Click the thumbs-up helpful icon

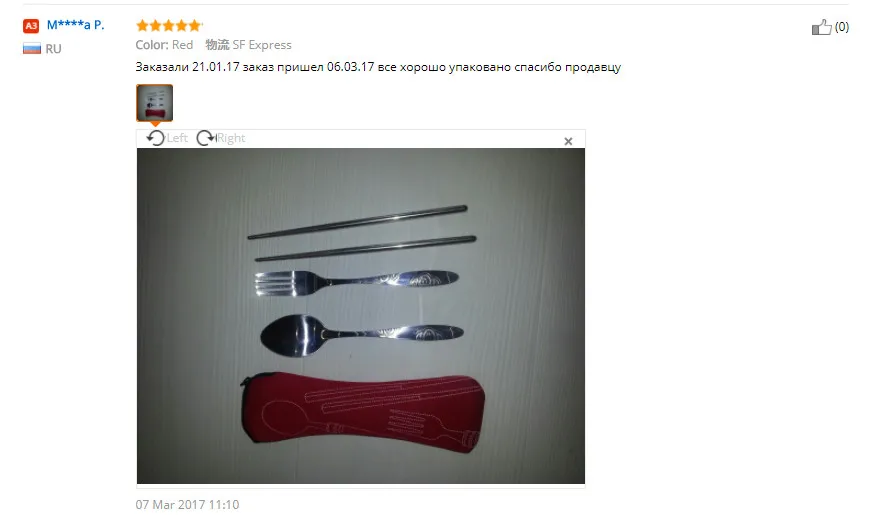click(x=821, y=27)
